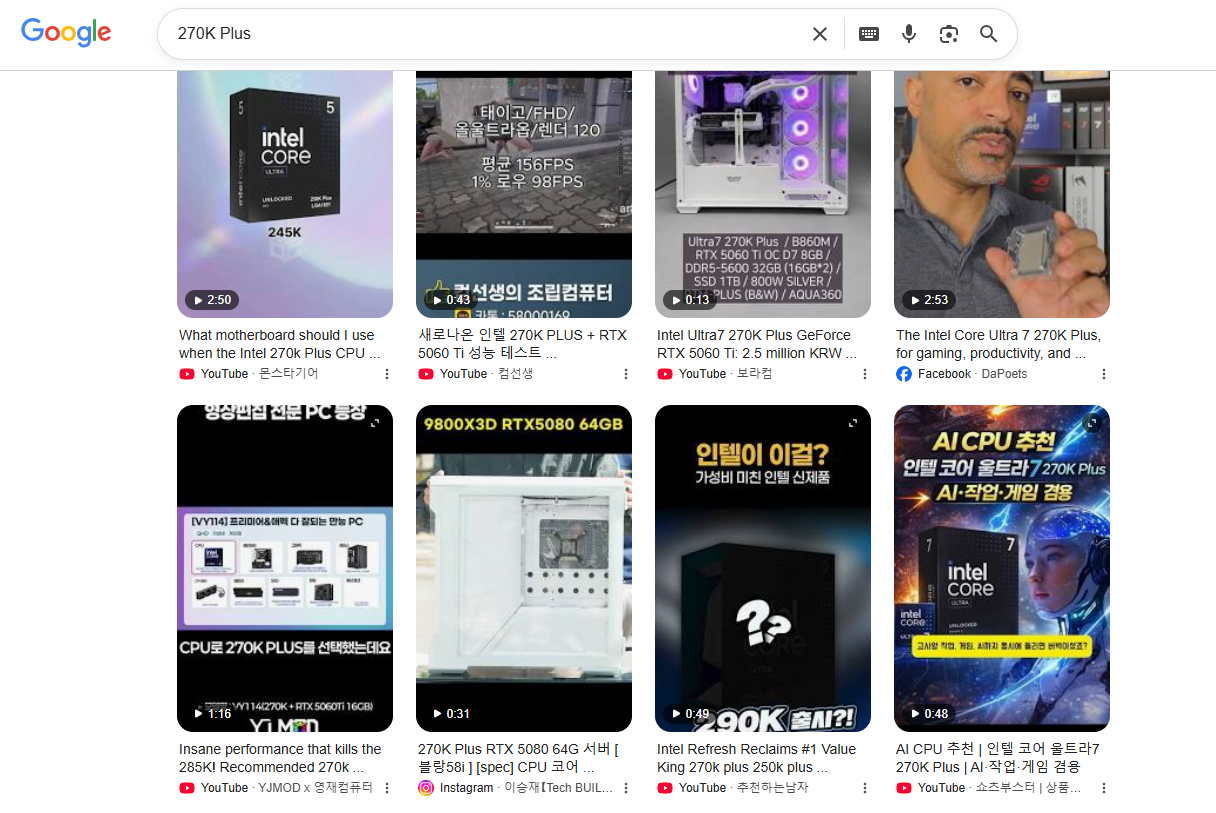
Task: Open options menu for 추천하는남자 video
Action: pos(865,788)
